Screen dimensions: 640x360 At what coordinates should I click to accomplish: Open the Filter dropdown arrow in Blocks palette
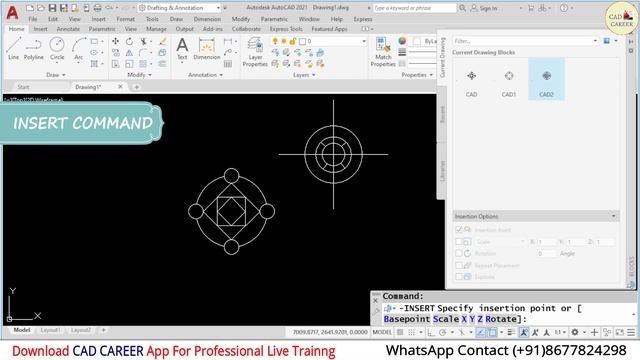click(x=595, y=41)
